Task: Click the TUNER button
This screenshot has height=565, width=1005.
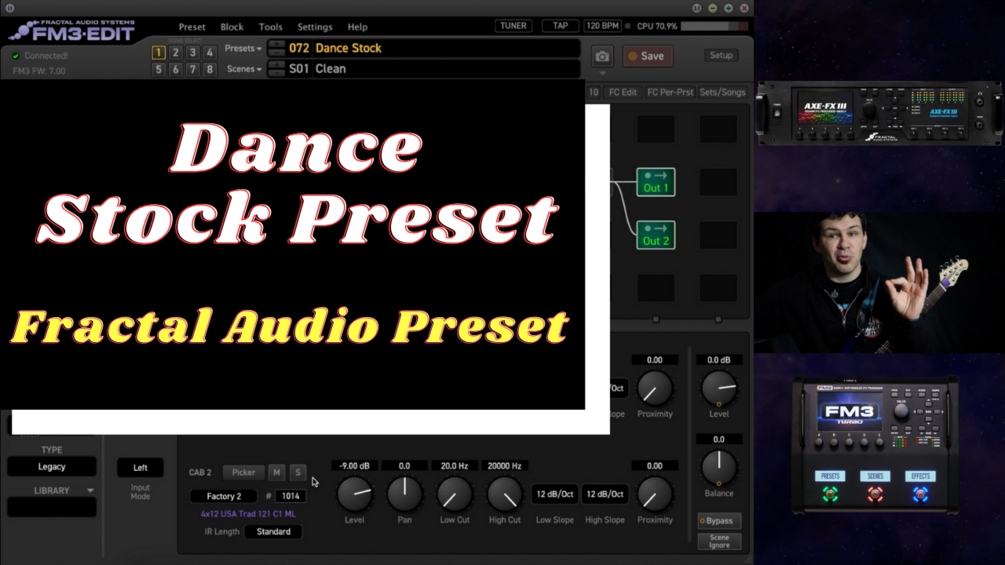Action: 513,26
